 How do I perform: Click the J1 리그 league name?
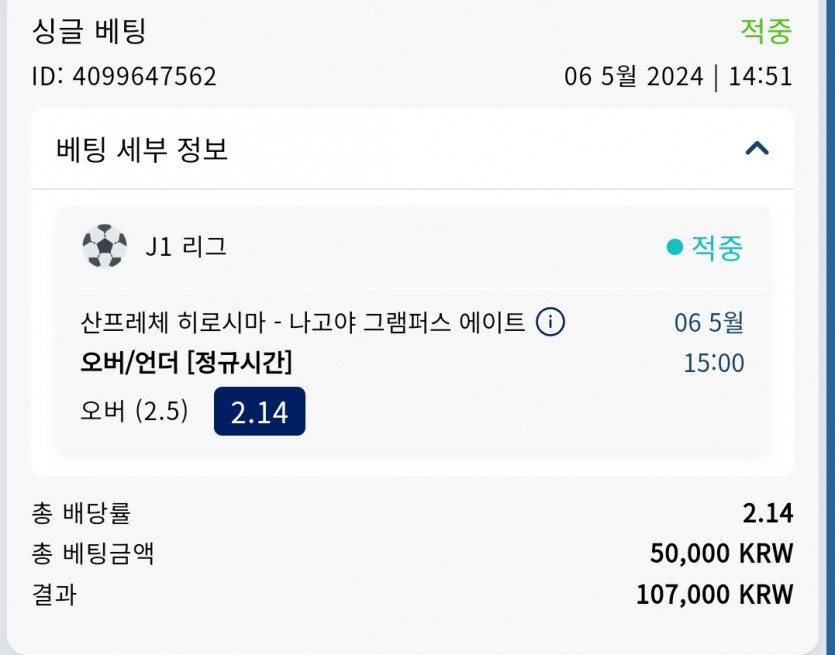pyautogui.click(x=186, y=247)
